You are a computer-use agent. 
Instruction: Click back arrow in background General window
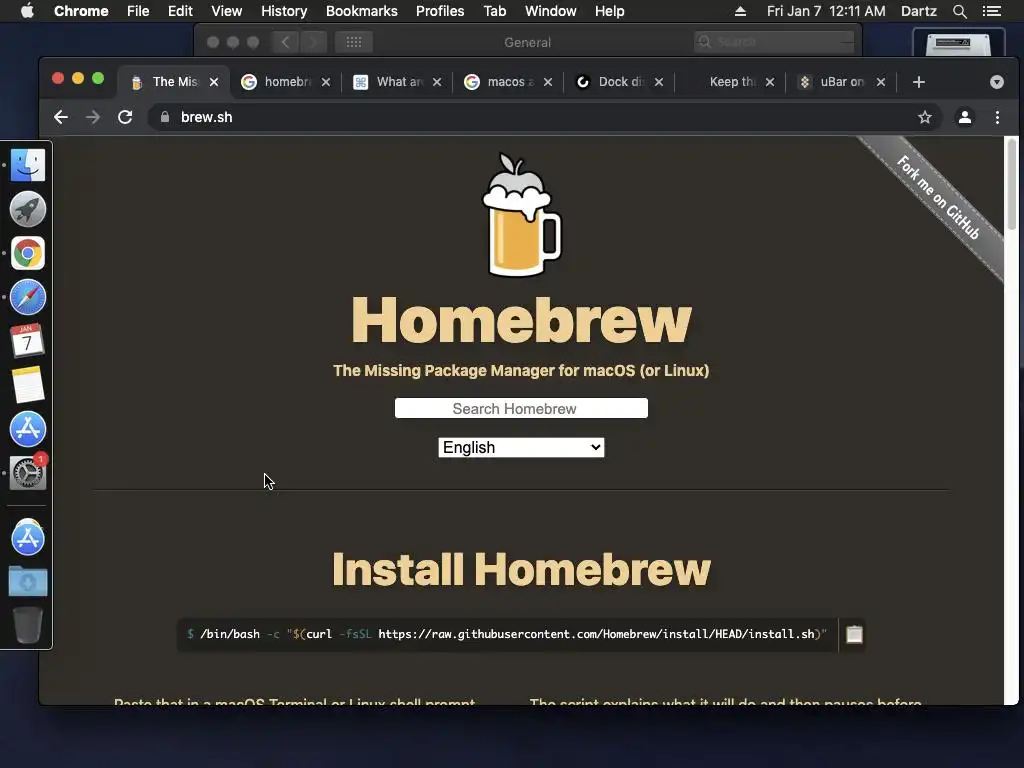click(285, 42)
